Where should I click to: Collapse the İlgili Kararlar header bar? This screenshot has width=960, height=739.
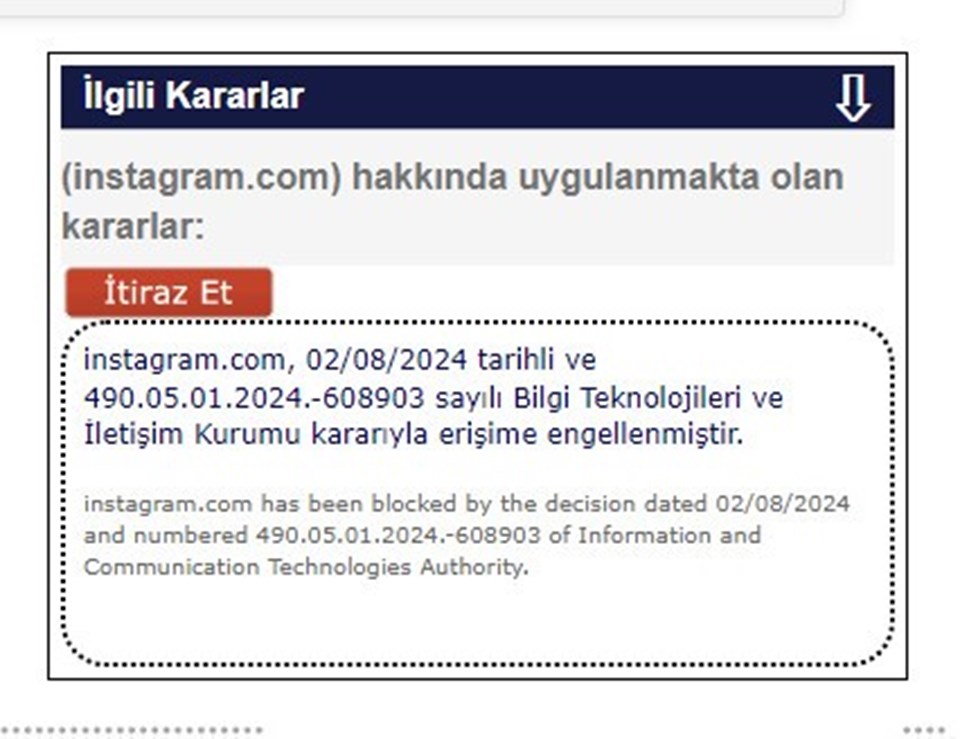coord(477,97)
